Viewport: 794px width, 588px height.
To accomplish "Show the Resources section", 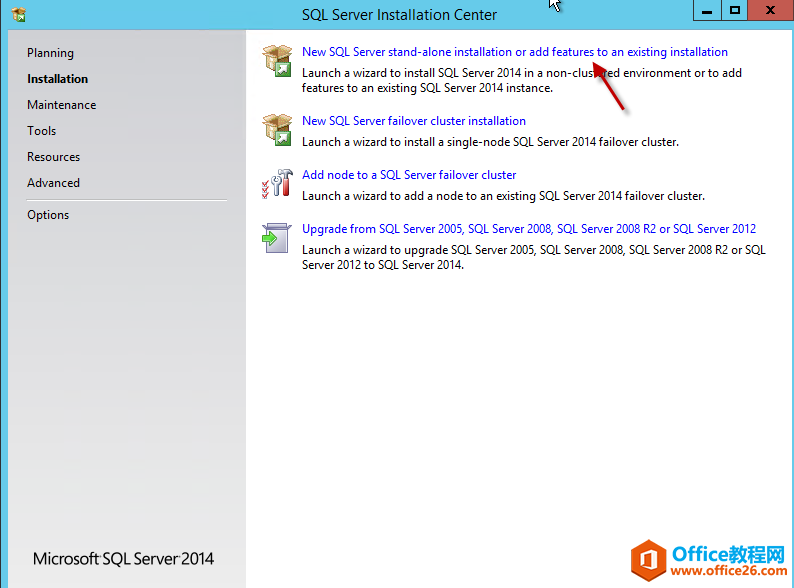I will [54, 157].
